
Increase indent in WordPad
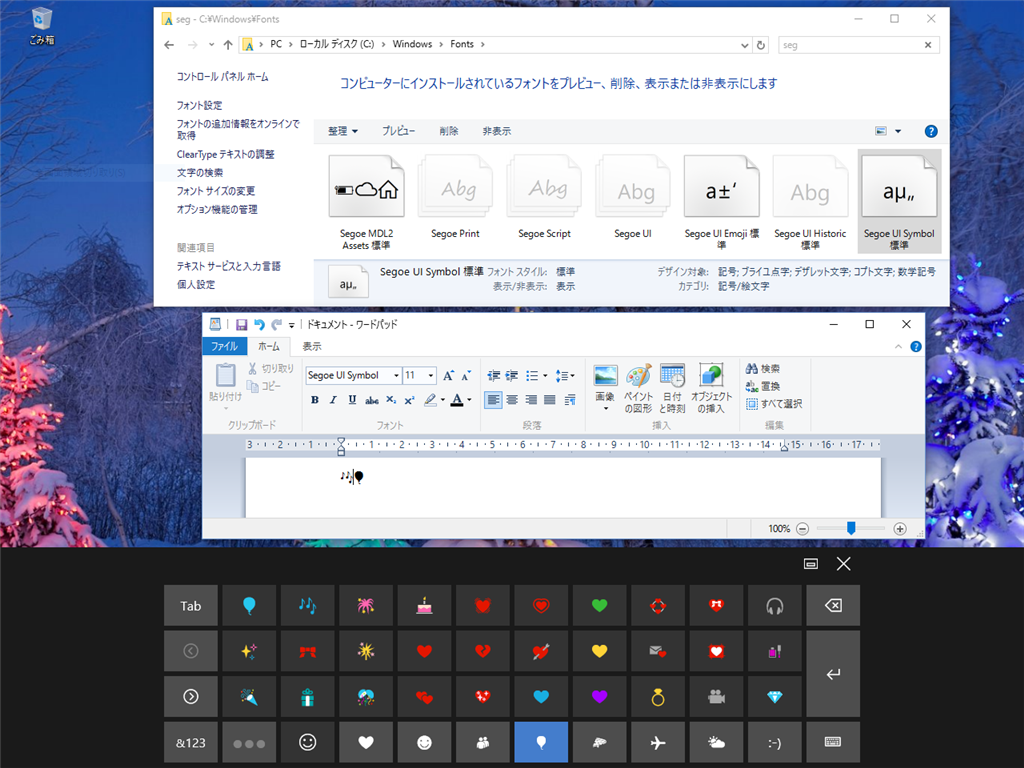(512, 376)
